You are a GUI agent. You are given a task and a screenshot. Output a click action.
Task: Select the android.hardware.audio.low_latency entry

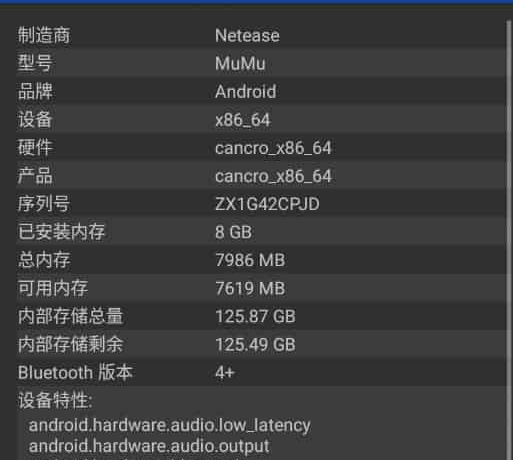click(x=169, y=425)
